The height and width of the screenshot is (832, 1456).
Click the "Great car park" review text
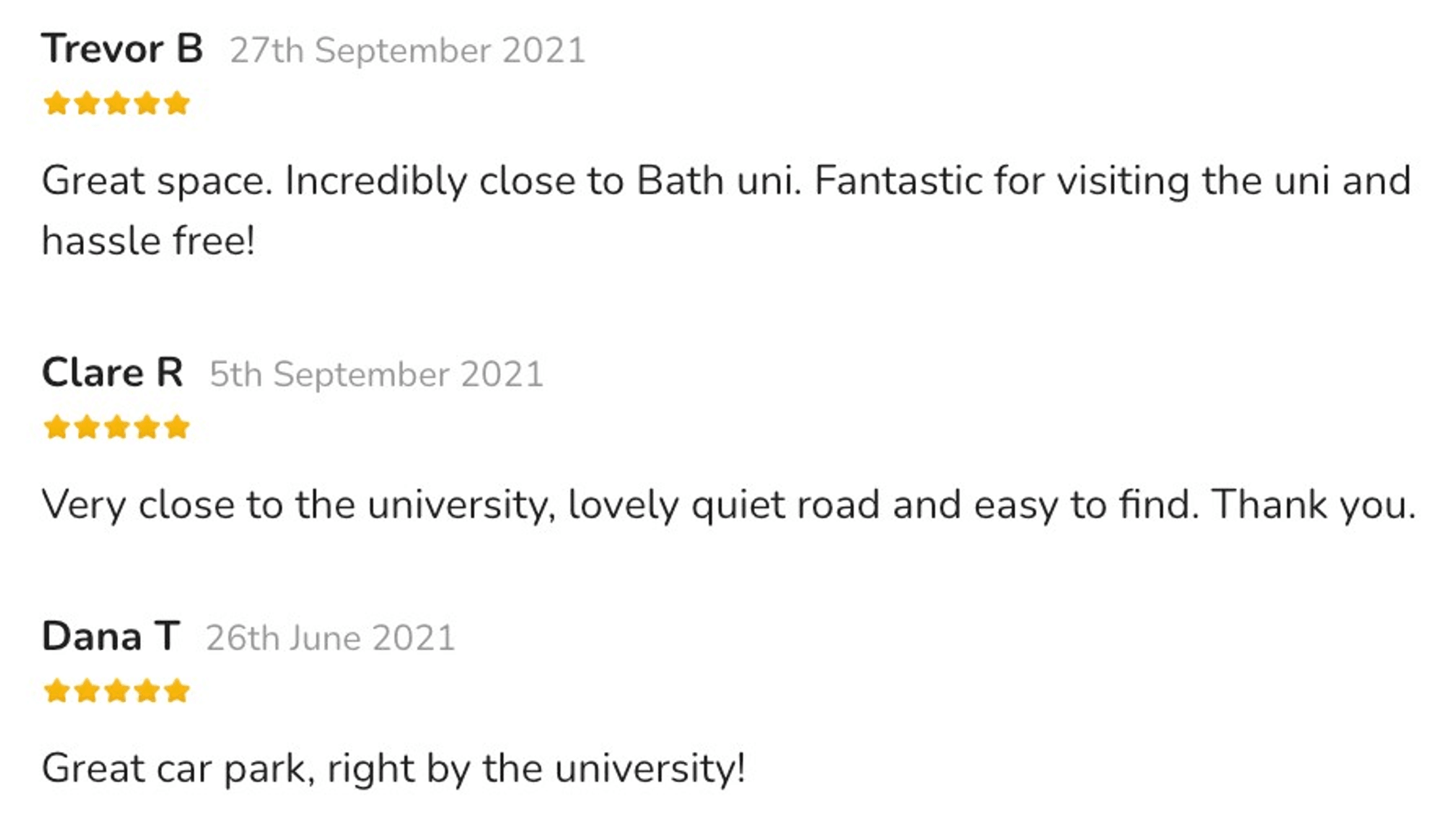coord(394,768)
